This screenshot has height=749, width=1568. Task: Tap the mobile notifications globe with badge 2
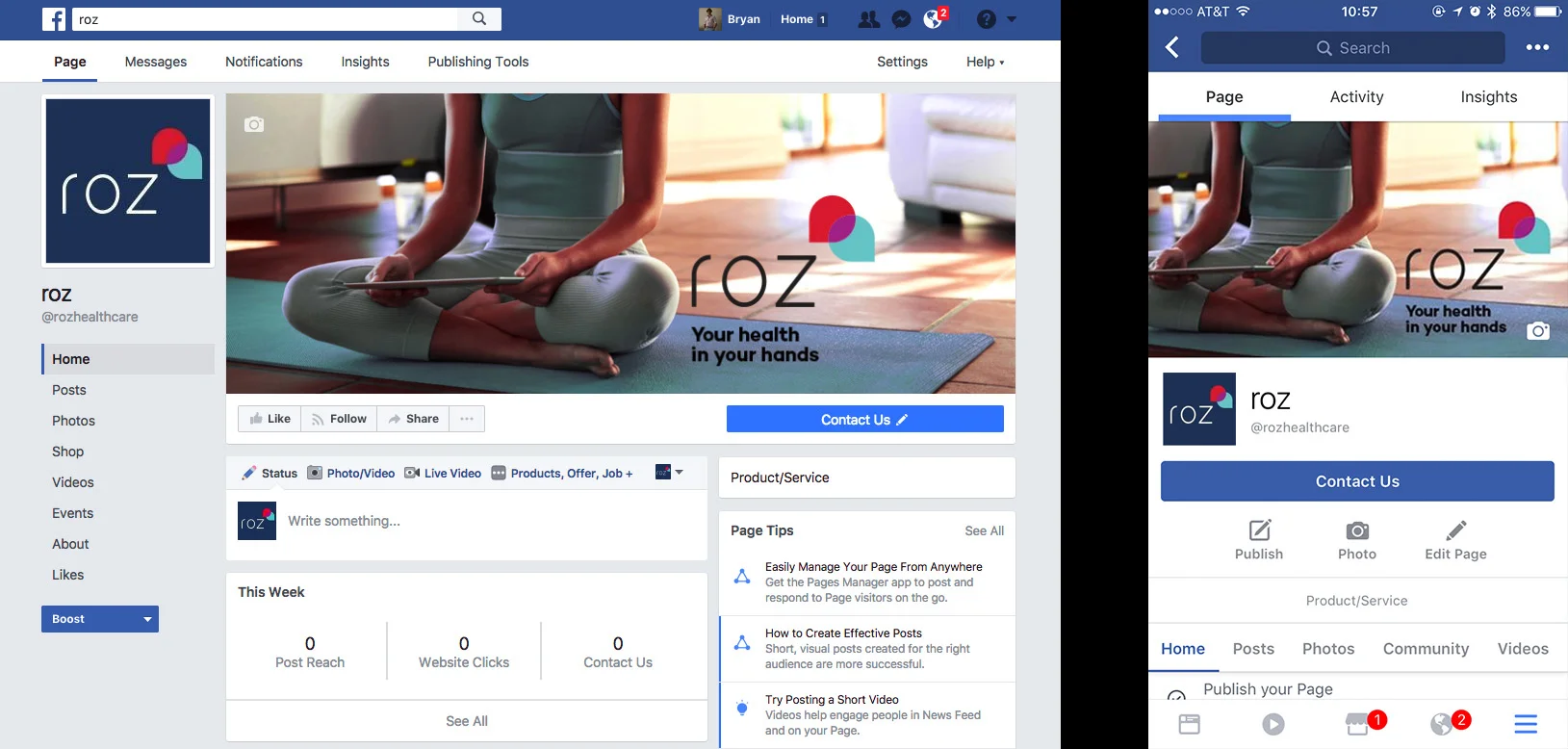coord(1449,723)
